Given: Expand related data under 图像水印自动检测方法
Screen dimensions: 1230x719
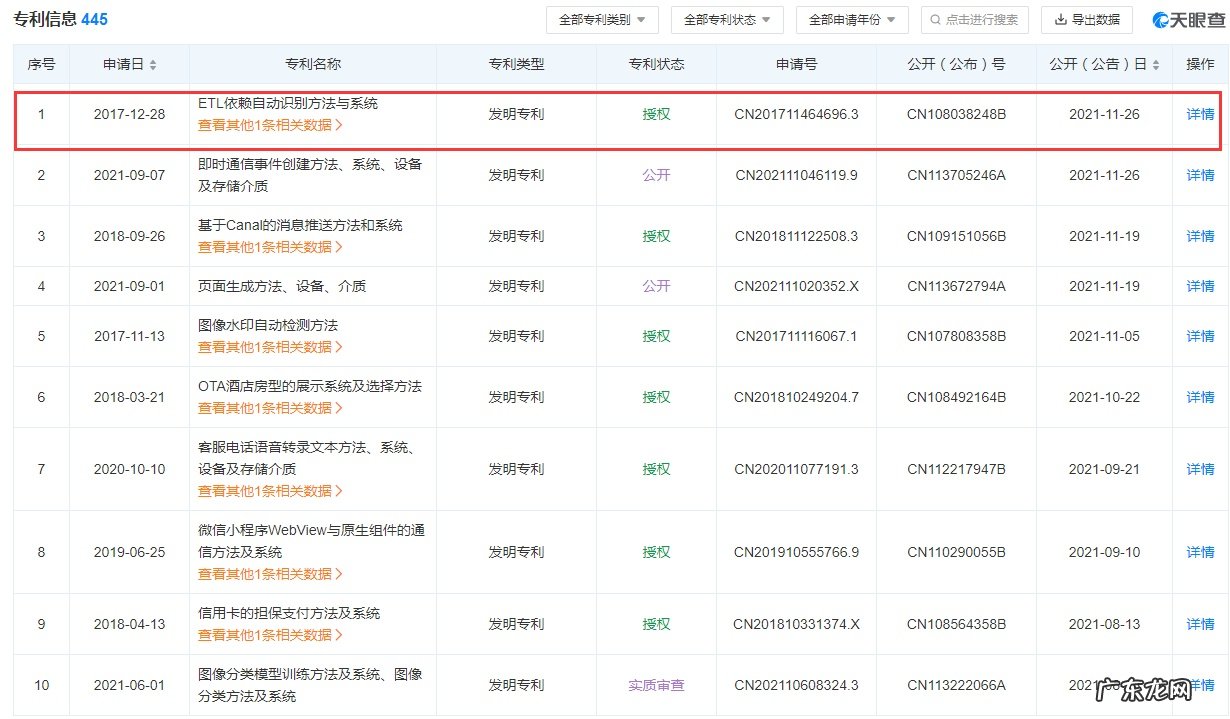Looking at the screenshot, I should pyautogui.click(x=270, y=347).
